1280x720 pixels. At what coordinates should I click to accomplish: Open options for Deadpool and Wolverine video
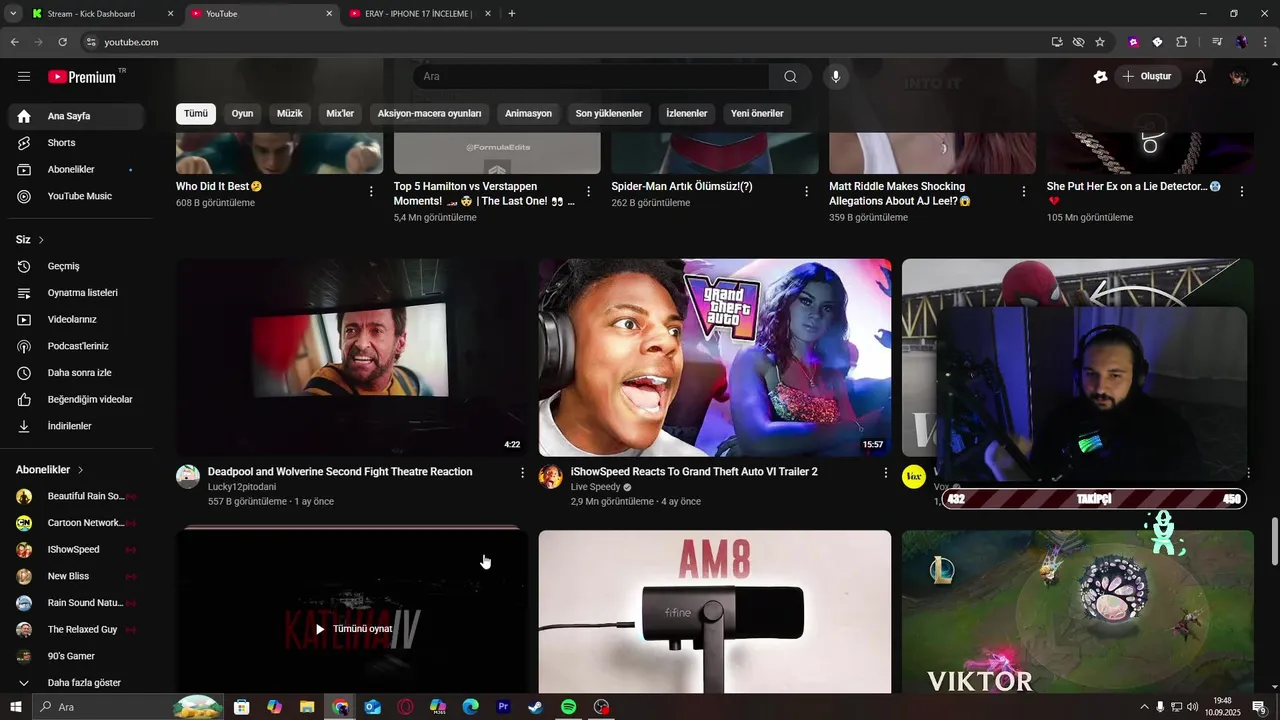(x=522, y=472)
